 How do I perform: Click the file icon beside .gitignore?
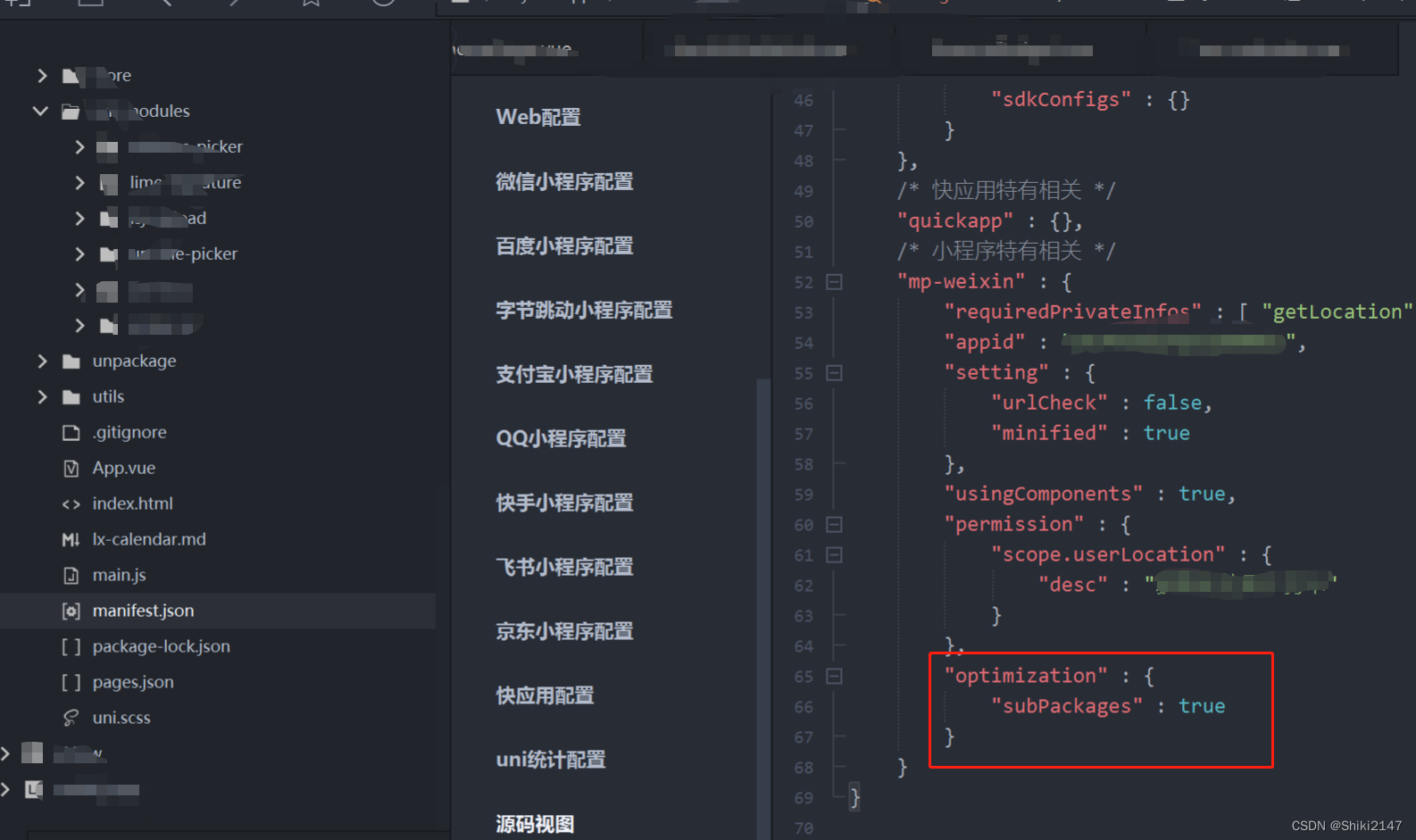[71, 432]
